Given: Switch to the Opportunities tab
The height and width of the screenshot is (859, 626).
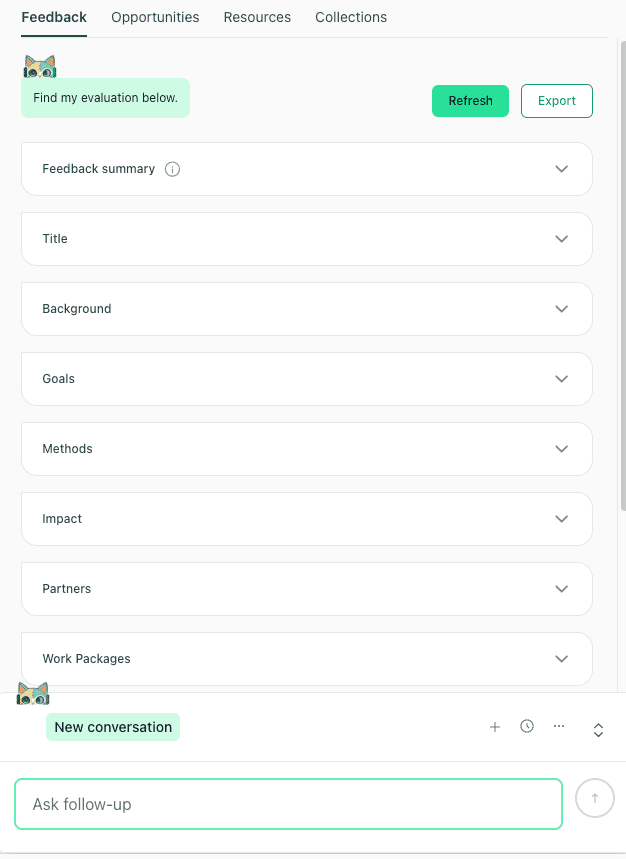Looking at the screenshot, I should 155,17.
